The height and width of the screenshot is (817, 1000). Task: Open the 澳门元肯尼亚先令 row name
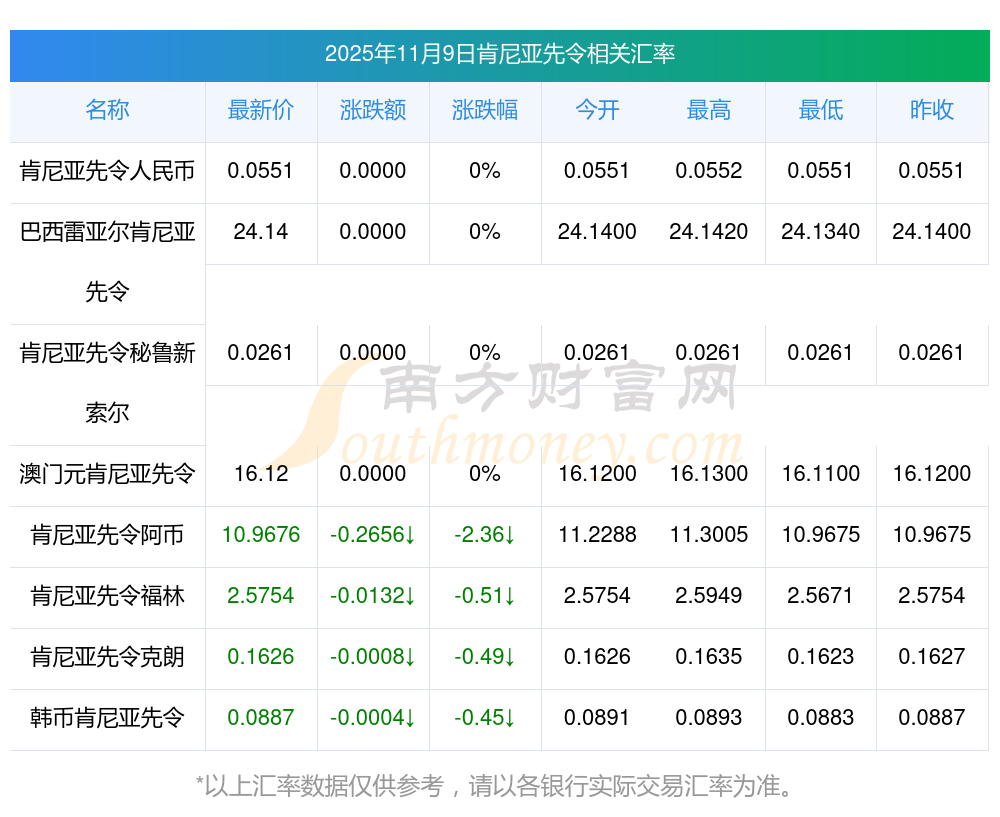tap(107, 474)
